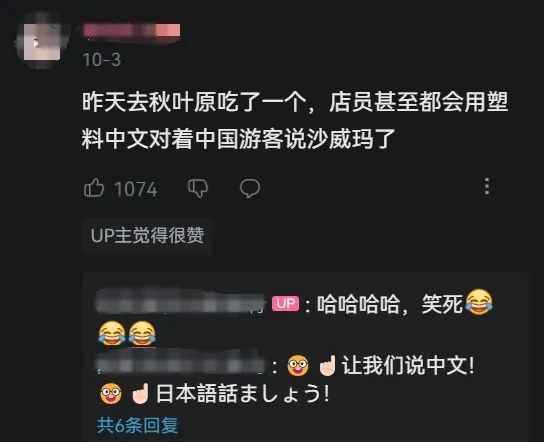Viewport: 544px width, 442px height.
Task: Click the 10-3 comment date
Action: pyautogui.click(x=102, y=60)
